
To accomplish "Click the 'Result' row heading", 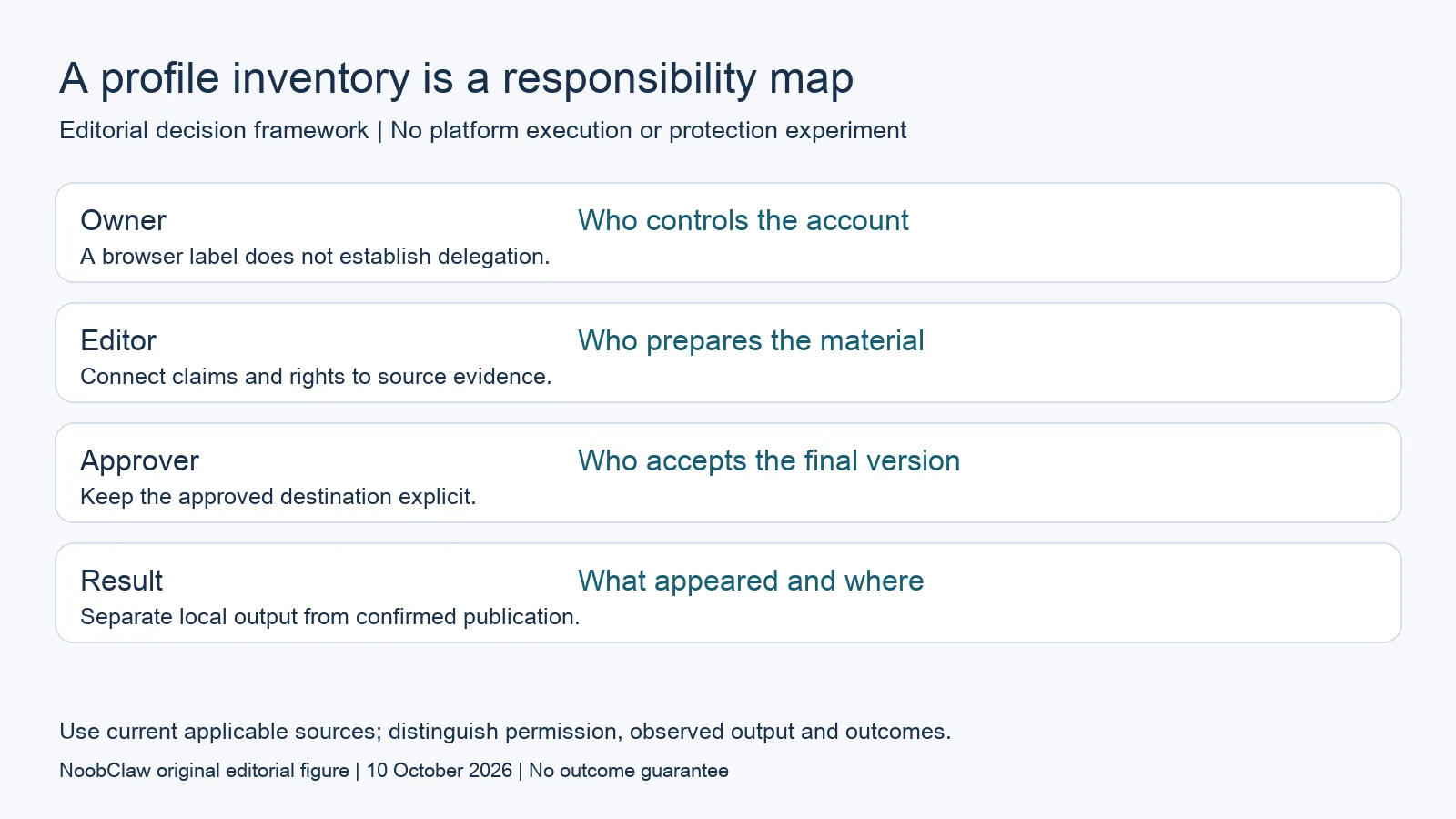I will coord(121,581).
